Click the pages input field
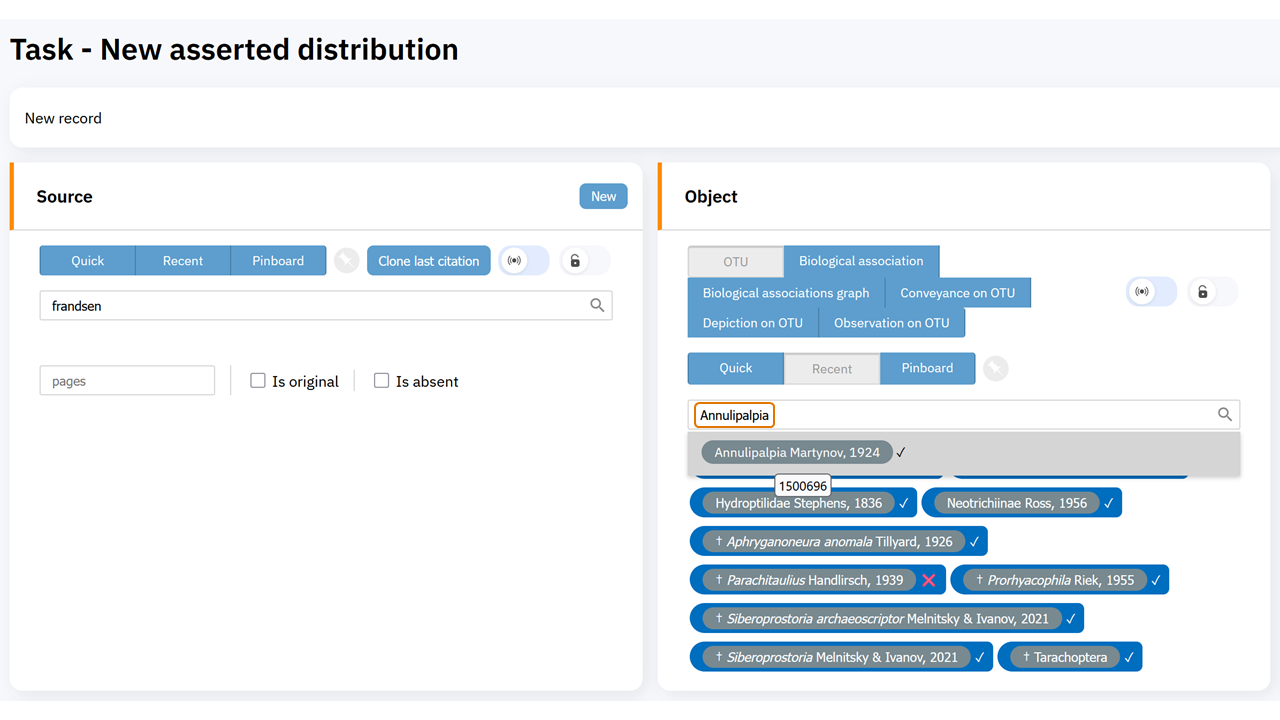 (x=127, y=381)
